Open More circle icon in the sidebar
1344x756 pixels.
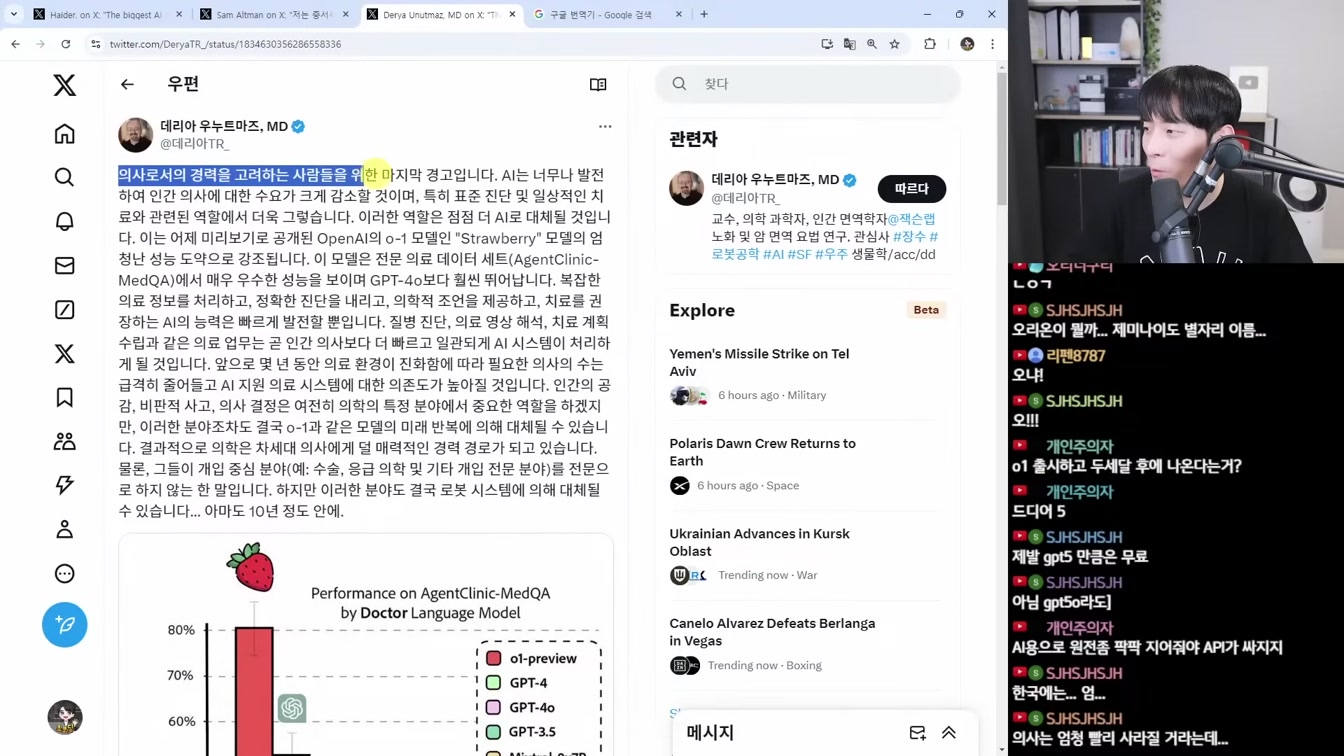pos(65,573)
